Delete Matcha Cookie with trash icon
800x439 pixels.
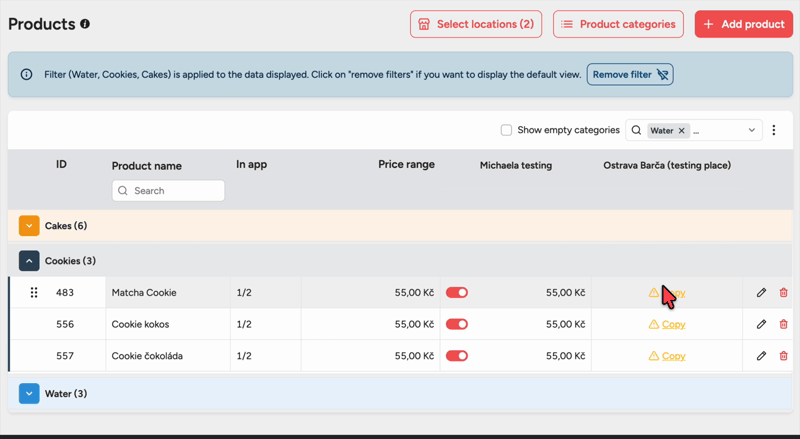click(x=784, y=292)
